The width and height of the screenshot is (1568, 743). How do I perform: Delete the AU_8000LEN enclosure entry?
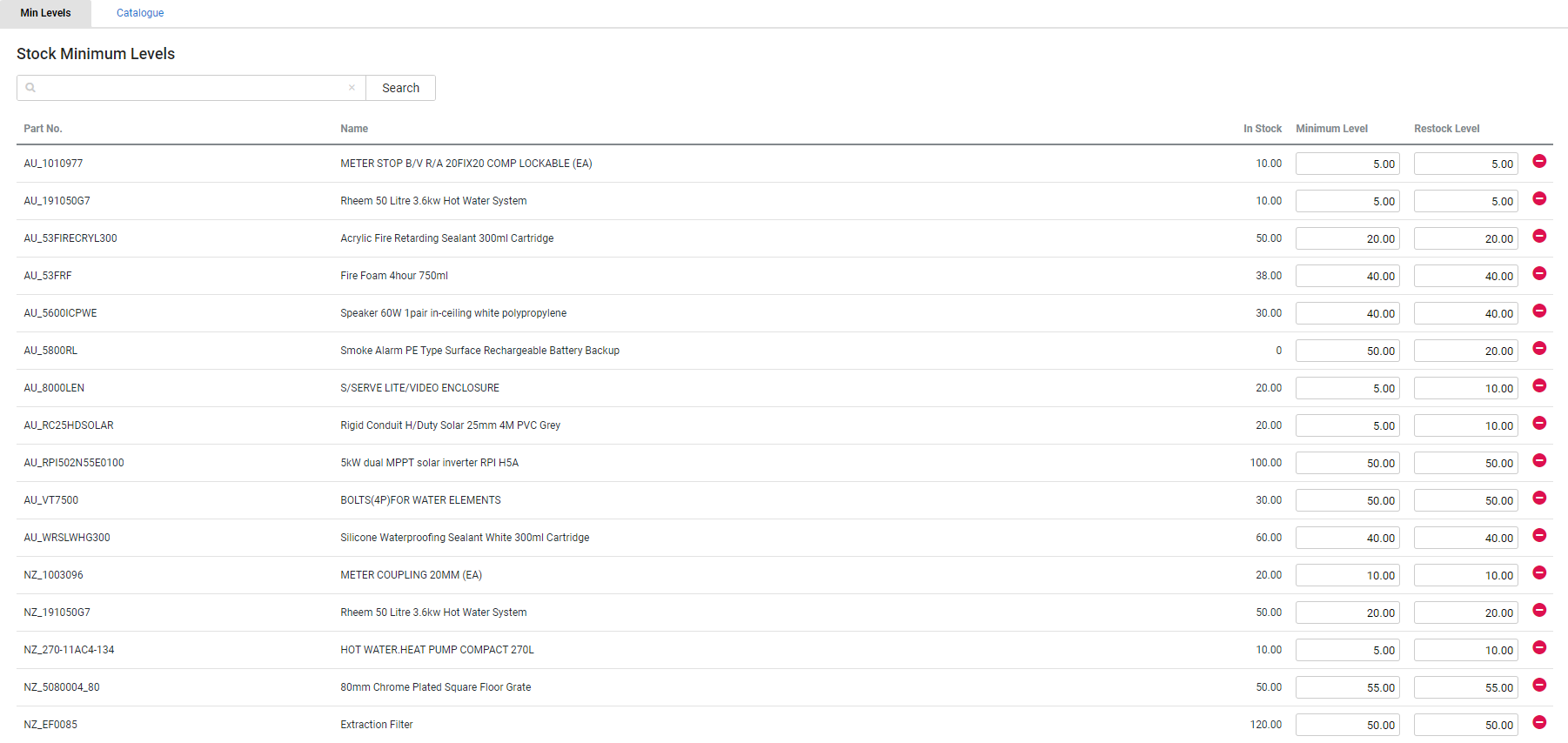pyautogui.click(x=1539, y=385)
